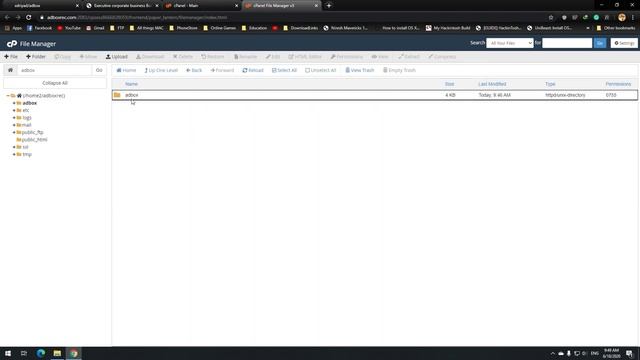Click the Rename toolbar button
This screenshot has height=360, width=640.
click(x=245, y=57)
